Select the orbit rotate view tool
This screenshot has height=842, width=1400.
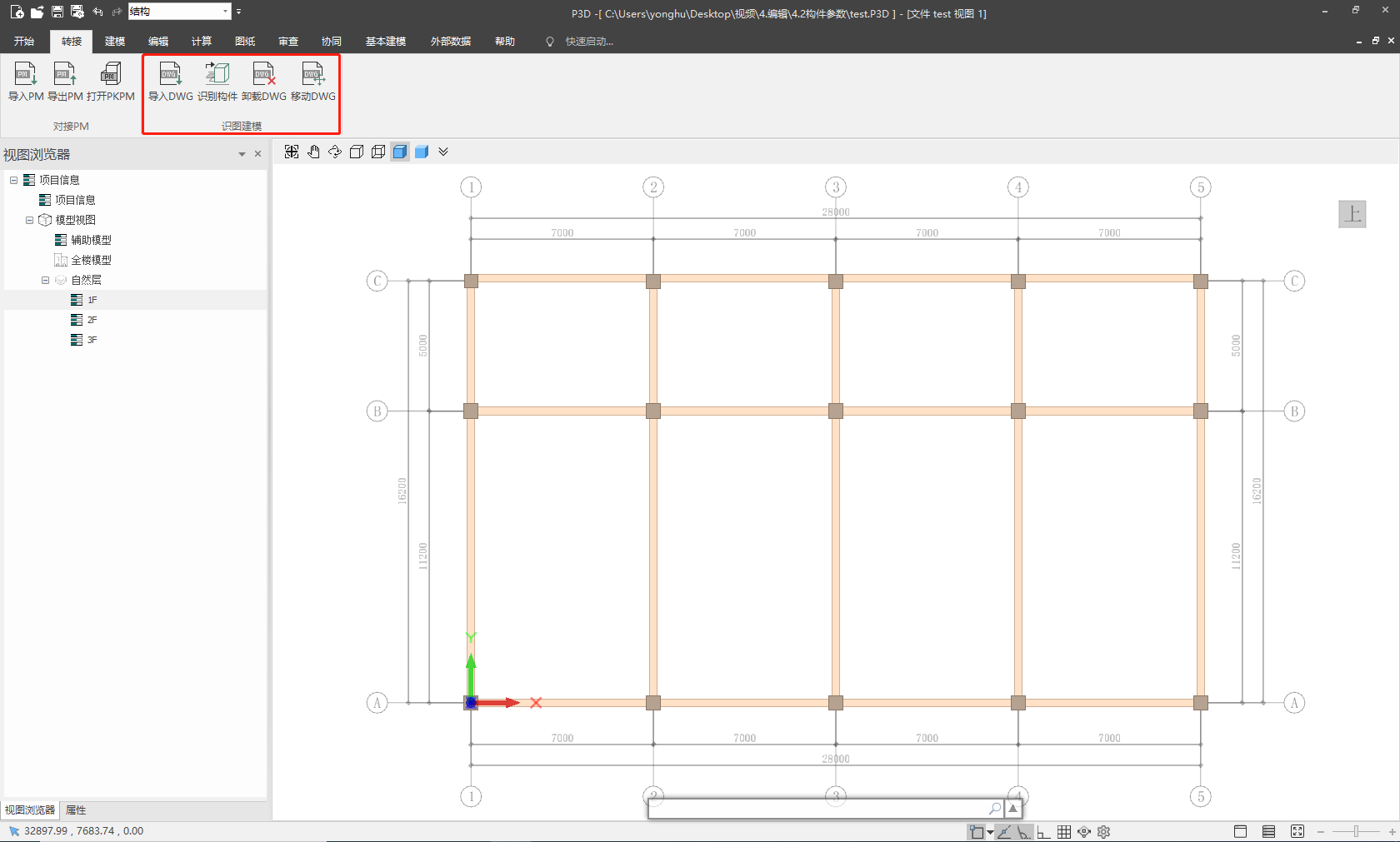click(335, 152)
